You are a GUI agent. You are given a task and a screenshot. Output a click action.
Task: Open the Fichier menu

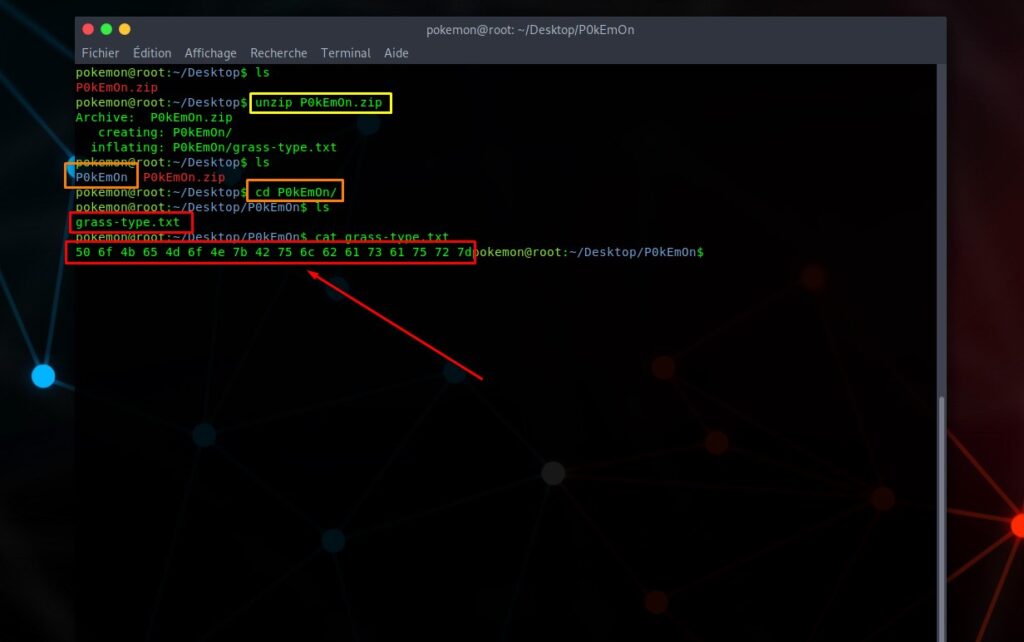pos(99,52)
